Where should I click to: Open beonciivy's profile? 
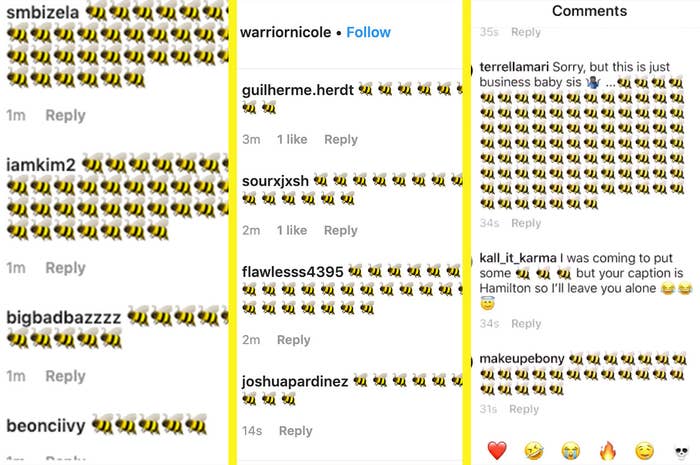[46, 426]
